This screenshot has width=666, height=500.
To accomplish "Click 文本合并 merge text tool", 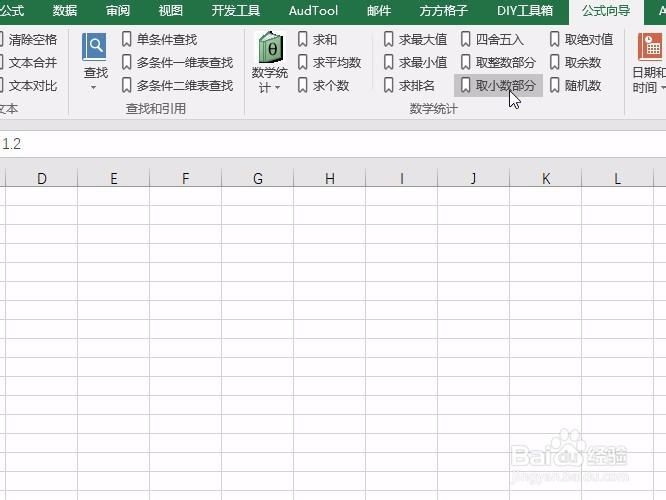I will click(28, 62).
